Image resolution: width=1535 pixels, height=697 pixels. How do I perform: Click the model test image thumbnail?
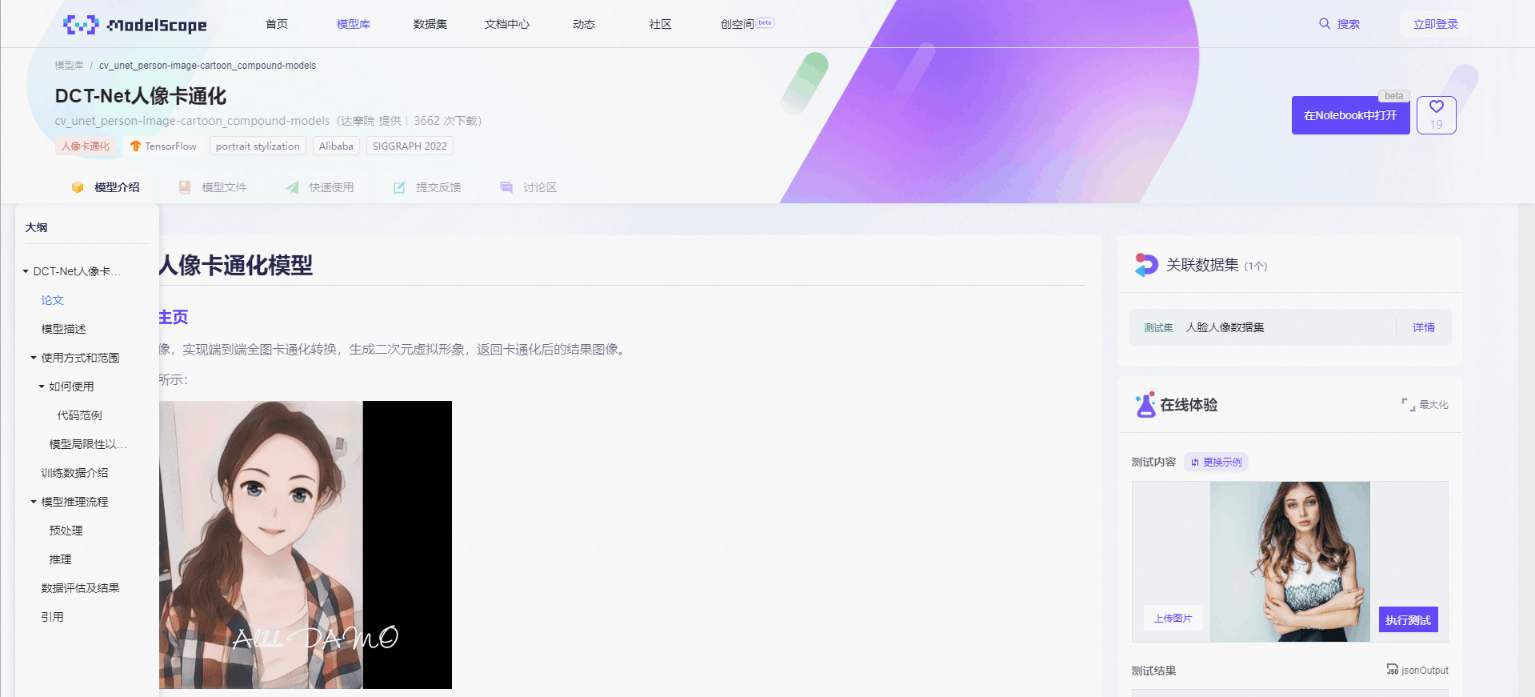[1289, 561]
